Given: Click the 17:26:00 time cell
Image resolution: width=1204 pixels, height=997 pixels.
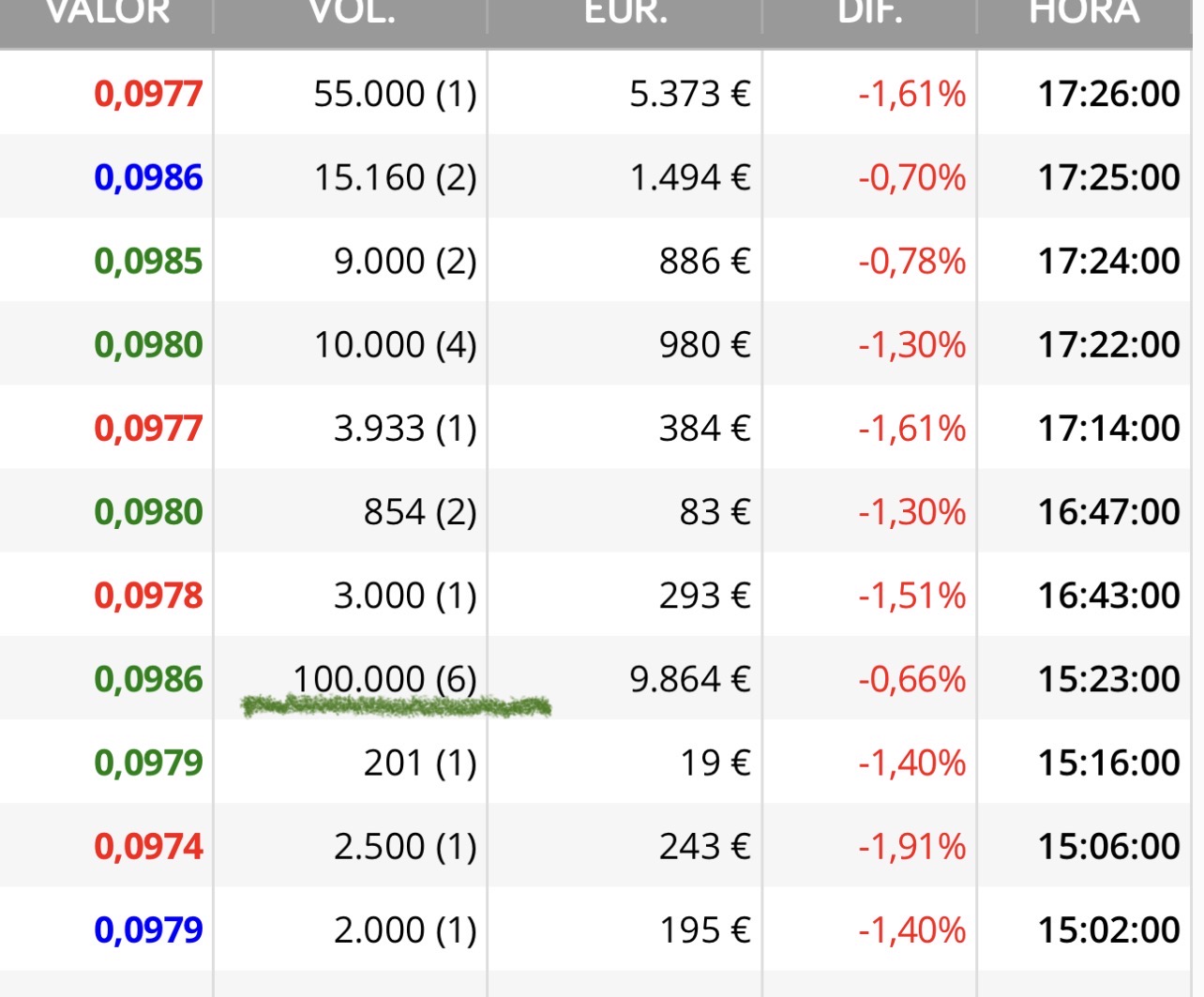Looking at the screenshot, I should point(1108,94).
